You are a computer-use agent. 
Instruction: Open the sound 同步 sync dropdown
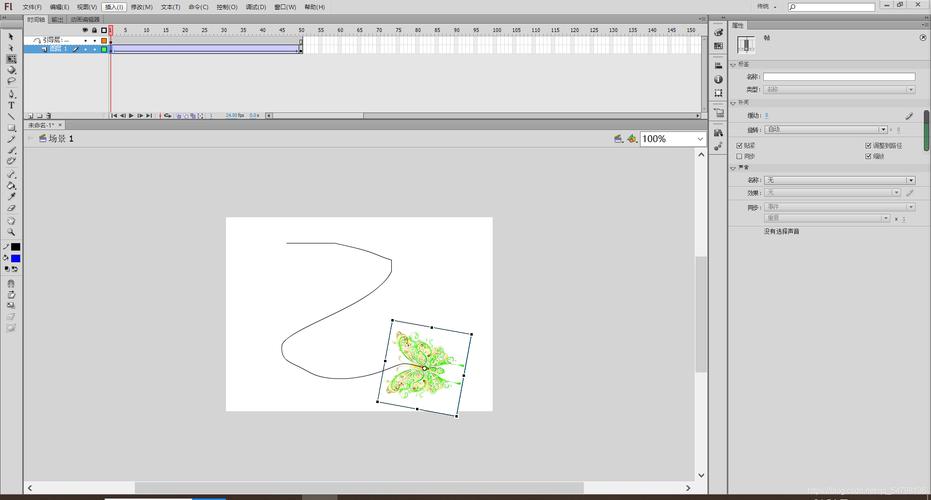point(839,207)
